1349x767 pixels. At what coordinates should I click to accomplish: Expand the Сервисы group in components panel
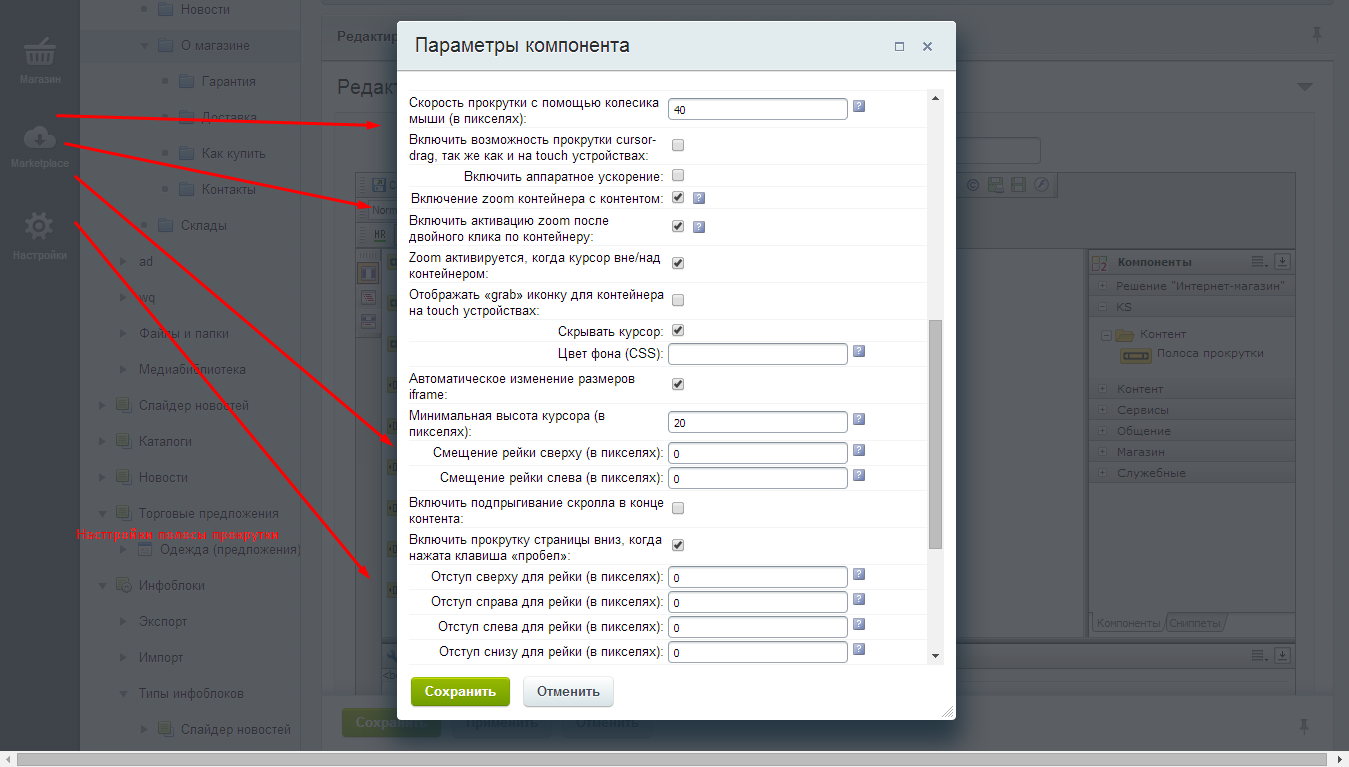point(1101,410)
